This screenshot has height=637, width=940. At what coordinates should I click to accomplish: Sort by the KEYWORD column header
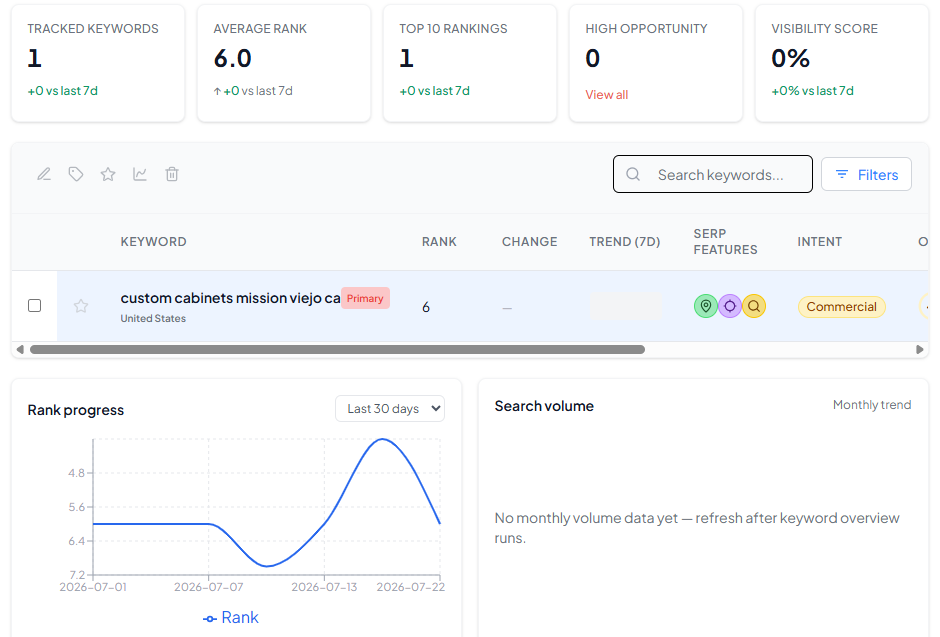click(153, 241)
